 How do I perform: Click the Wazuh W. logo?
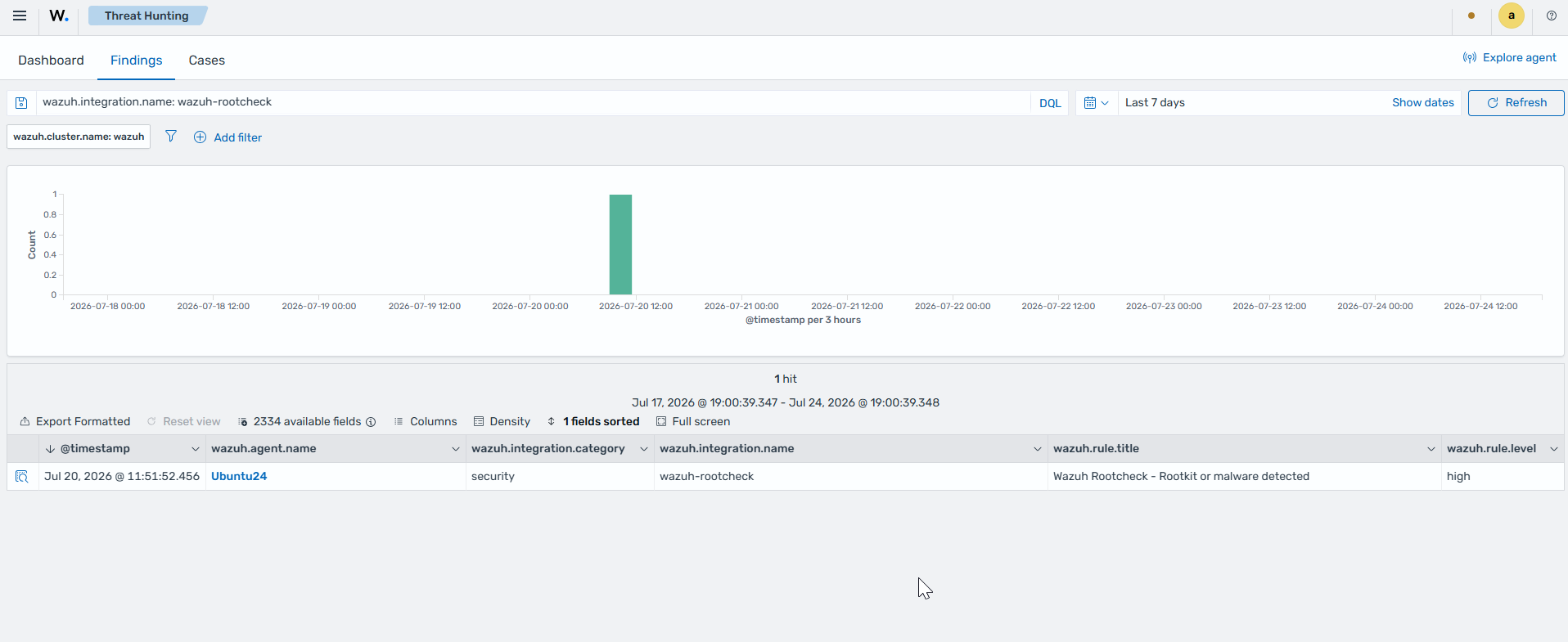(x=59, y=16)
